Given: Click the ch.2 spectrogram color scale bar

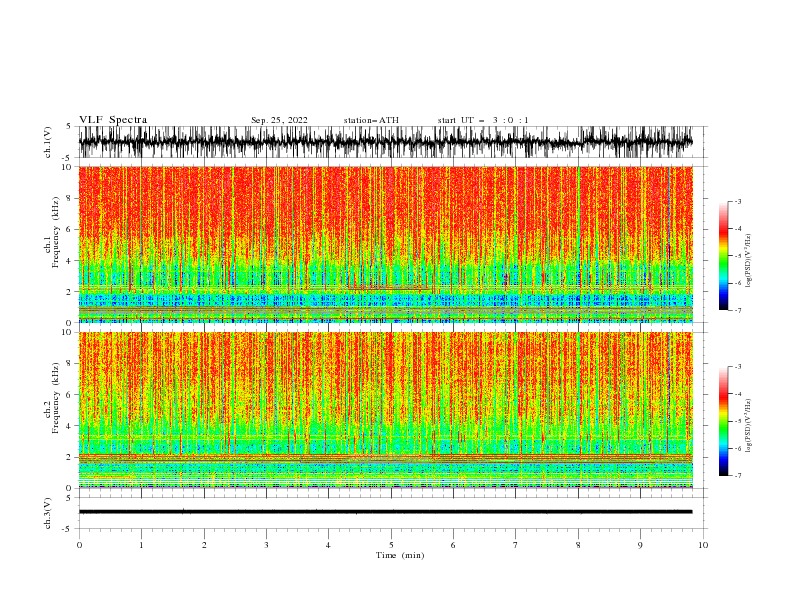Looking at the screenshot, I should click(724, 421).
